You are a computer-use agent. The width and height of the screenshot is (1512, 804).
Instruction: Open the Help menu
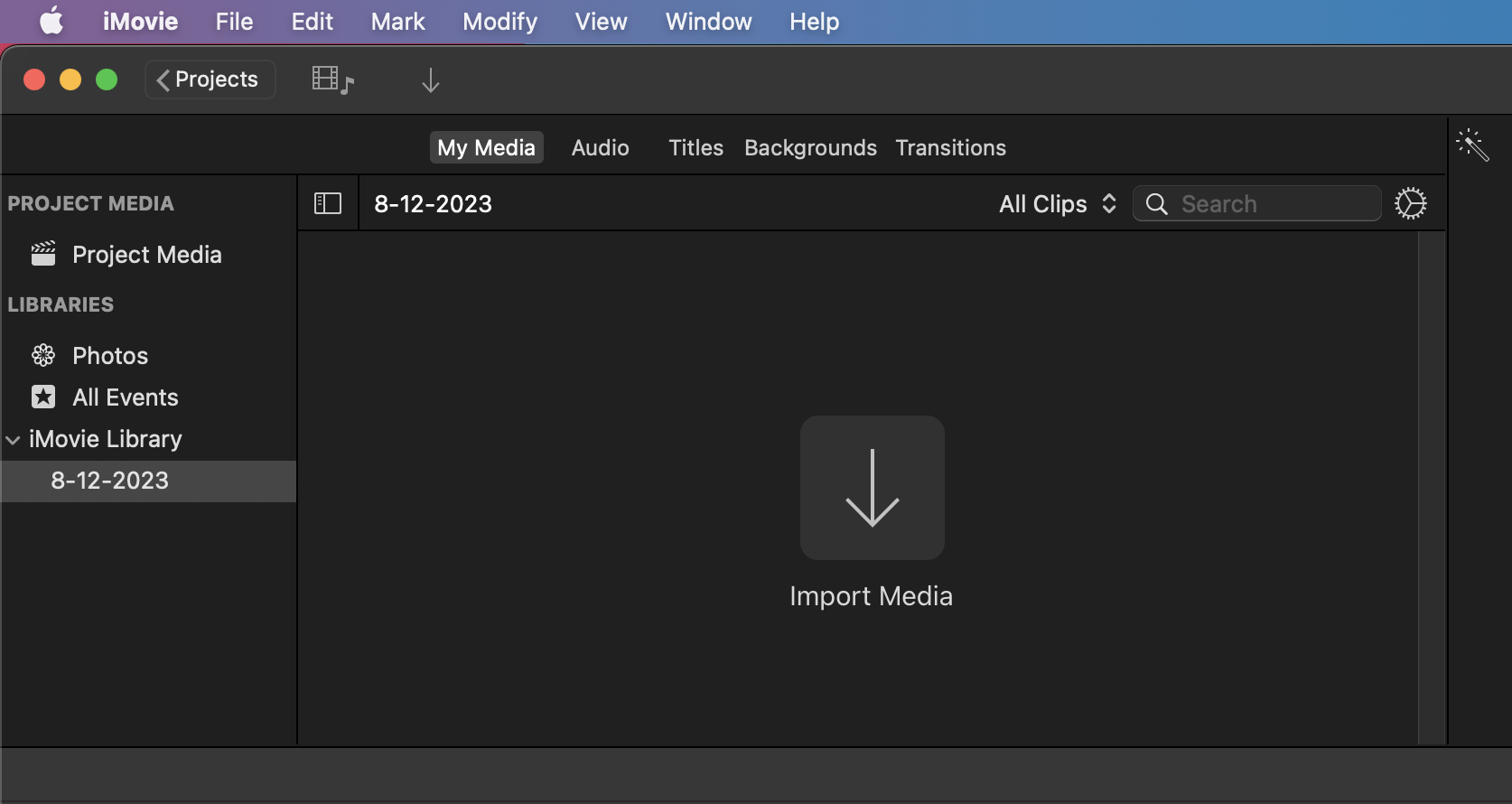click(x=814, y=21)
